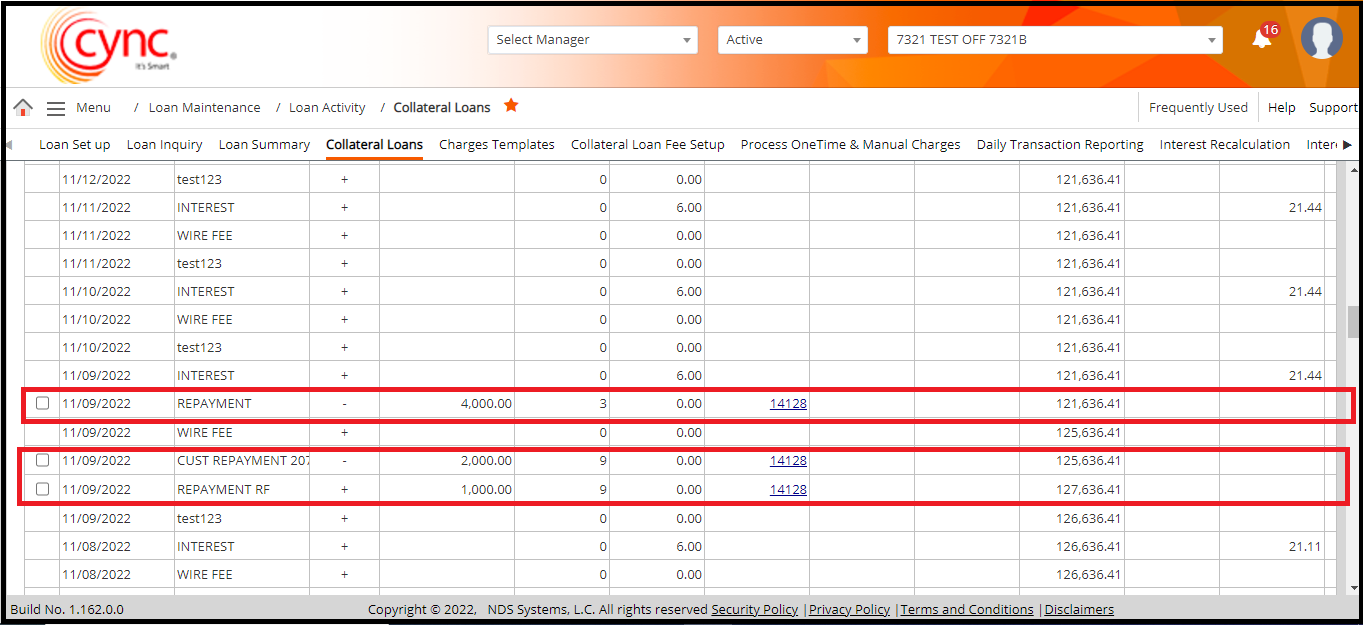Switch to the Loan Summary tab

264,145
